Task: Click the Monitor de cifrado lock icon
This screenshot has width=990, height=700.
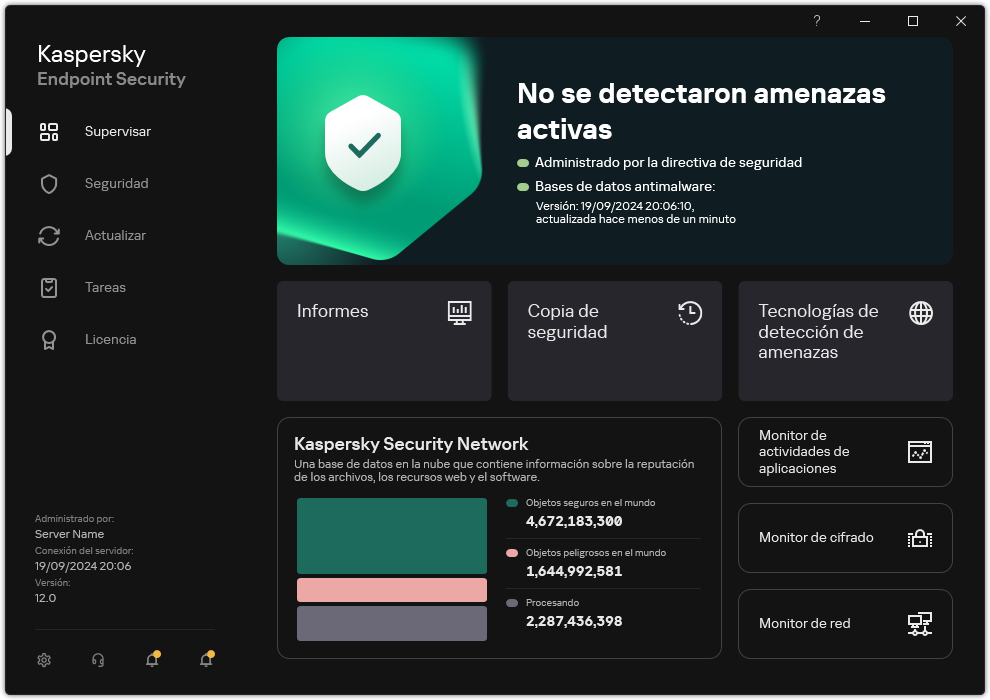Action: (919, 538)
